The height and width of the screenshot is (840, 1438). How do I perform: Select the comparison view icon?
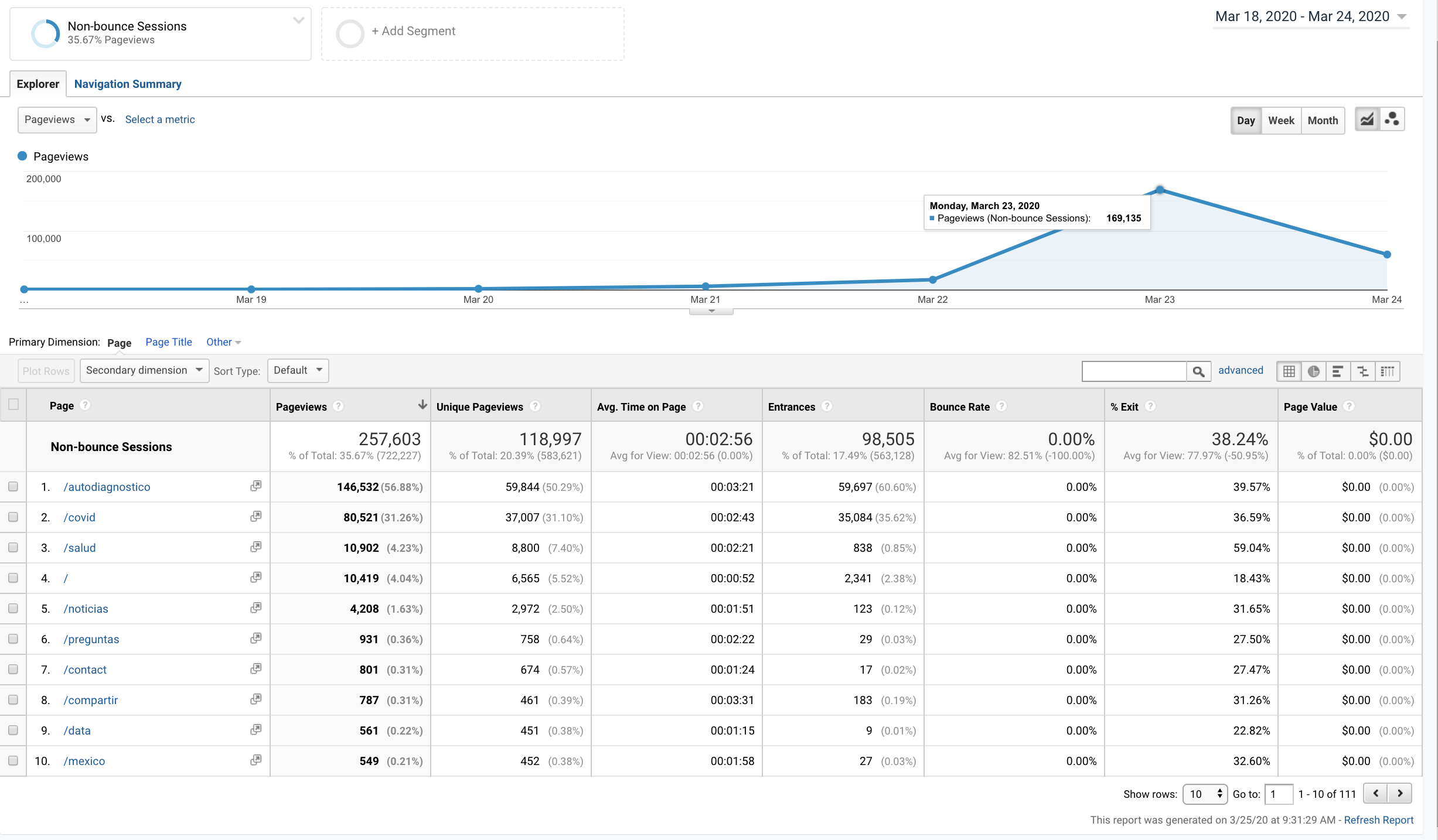click(x=1362, y=371)
